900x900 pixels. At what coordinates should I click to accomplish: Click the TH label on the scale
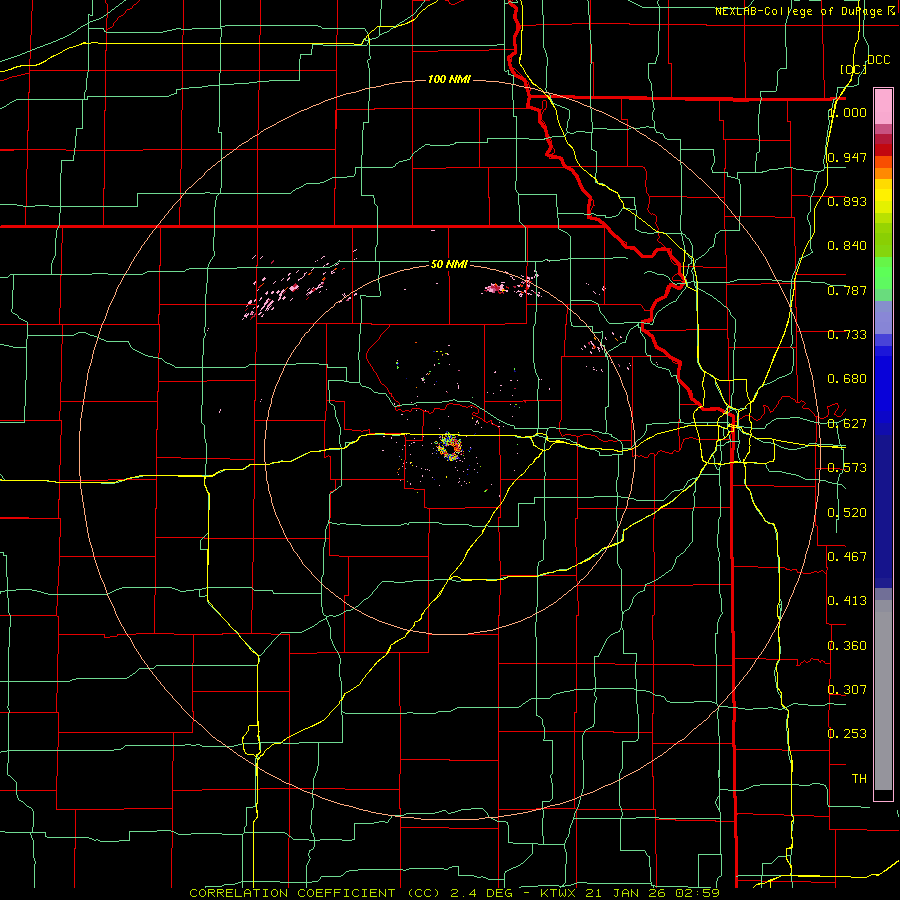click(x=859, y=779)
